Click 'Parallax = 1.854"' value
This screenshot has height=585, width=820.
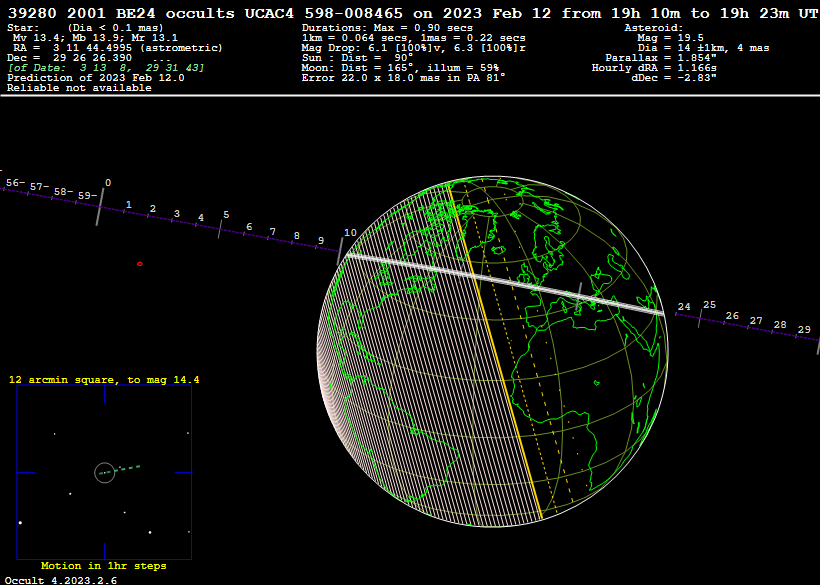[661, 58]
